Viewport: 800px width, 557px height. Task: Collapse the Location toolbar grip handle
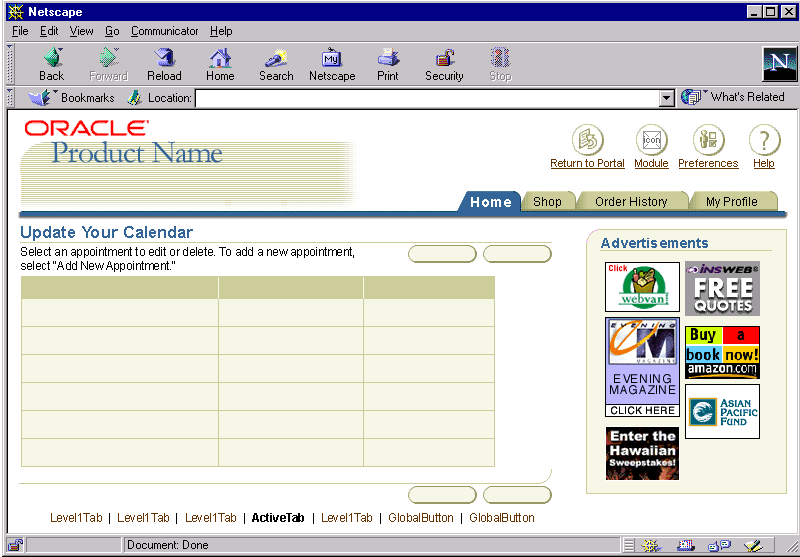click(10, 97)
